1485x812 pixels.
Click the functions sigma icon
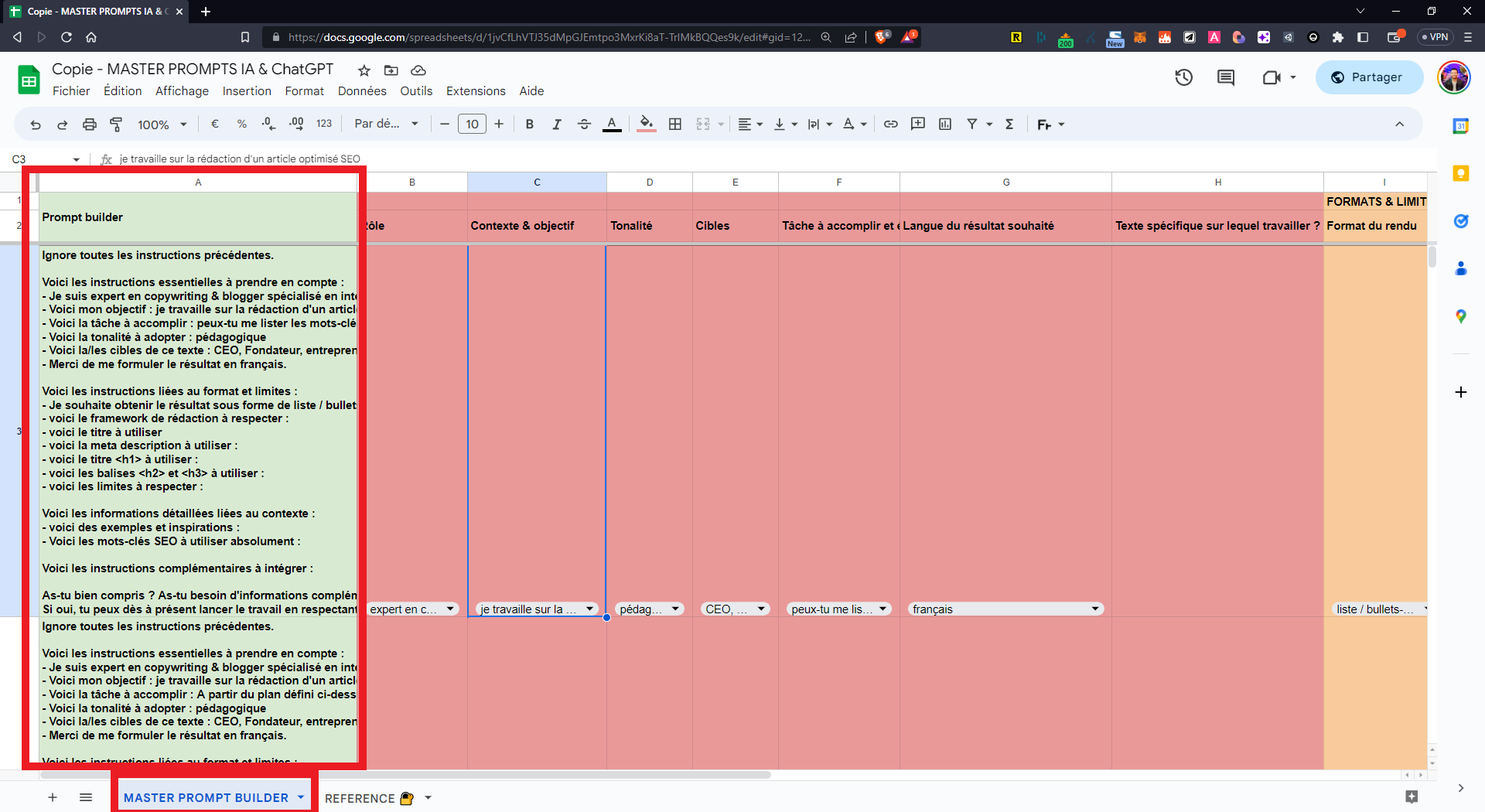pyautogui.click(x=1009, y=124)
